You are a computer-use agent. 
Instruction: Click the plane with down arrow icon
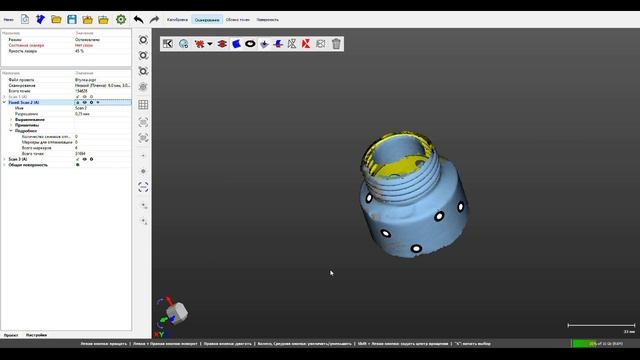coord(264,44)
